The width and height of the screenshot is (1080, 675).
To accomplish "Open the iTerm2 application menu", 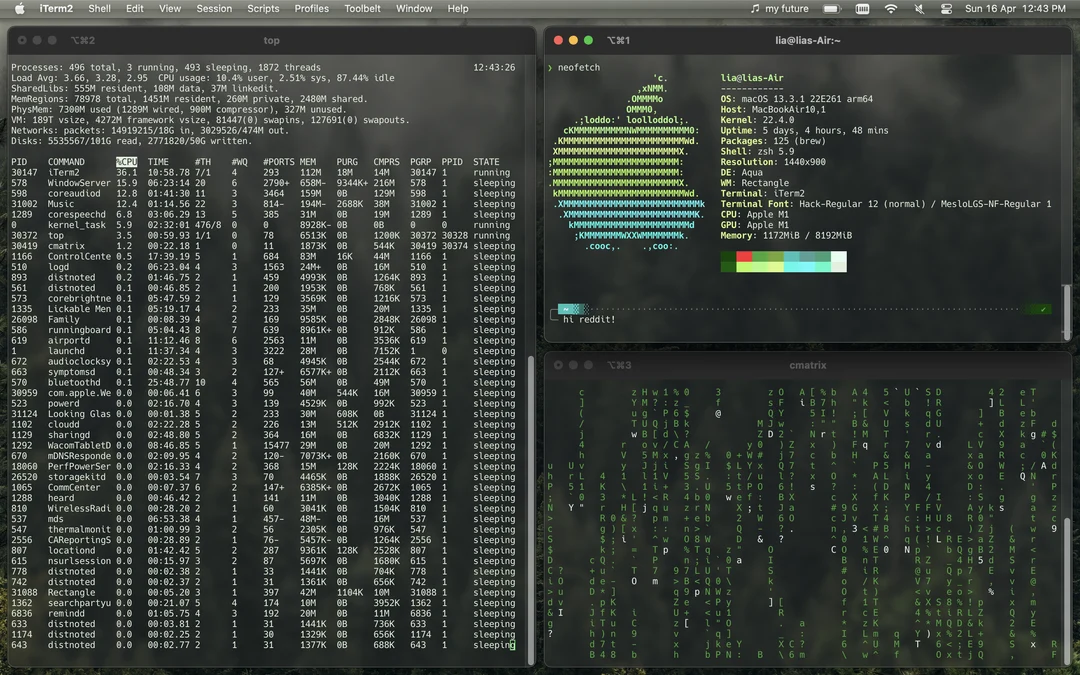I will (x=55, y=8).
